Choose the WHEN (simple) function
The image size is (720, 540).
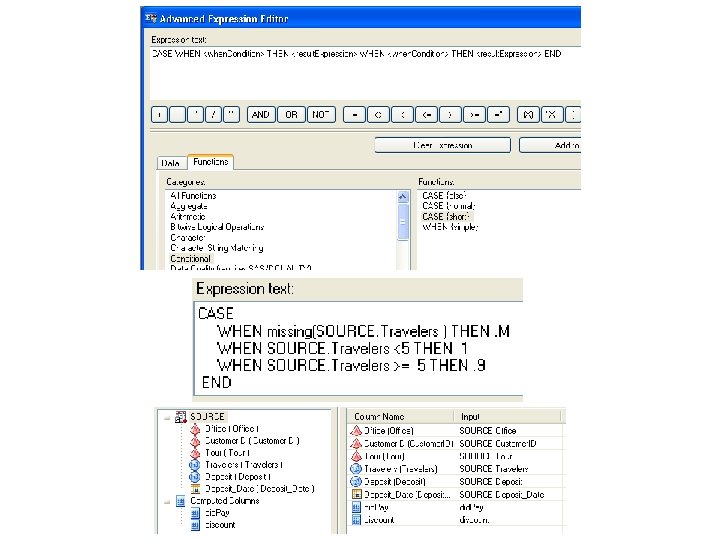(450, 227)
